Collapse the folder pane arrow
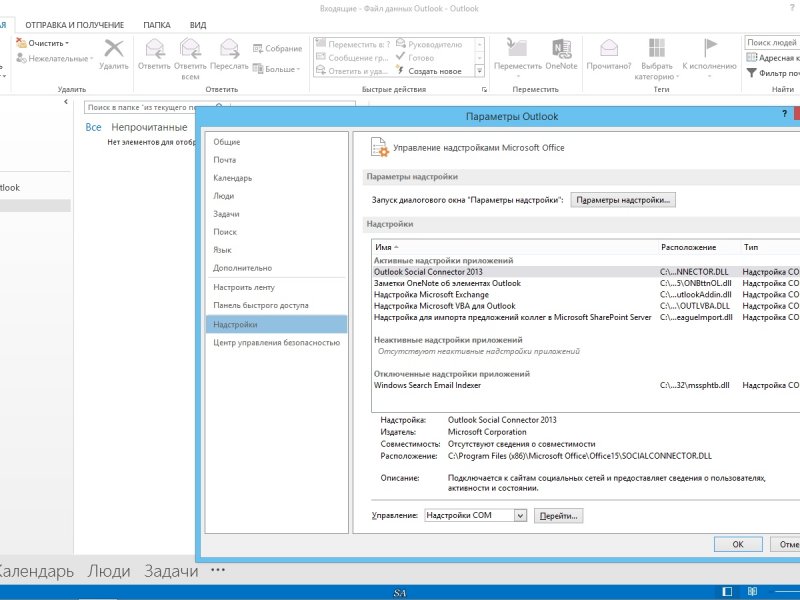800x600 pixels. pos(66,102)
